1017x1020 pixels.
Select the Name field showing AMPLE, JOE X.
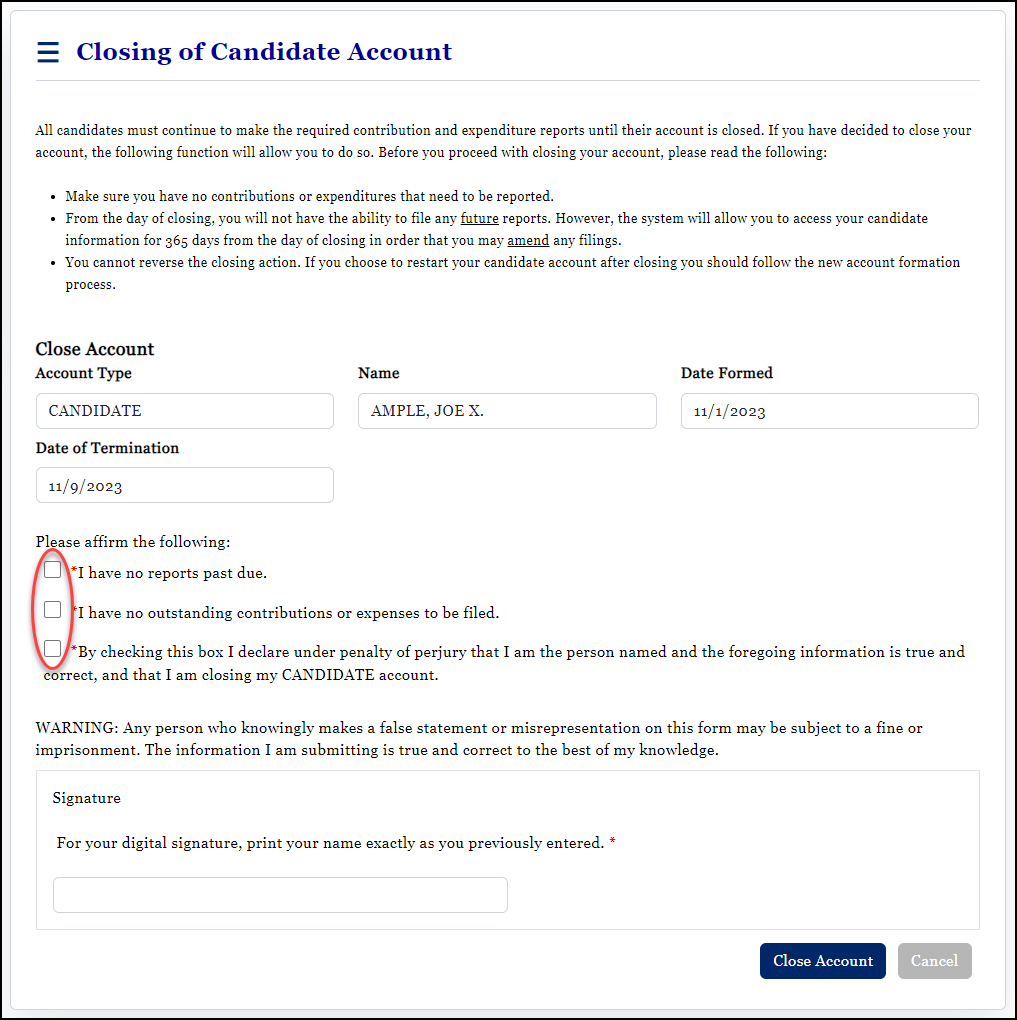coord(507,411)
